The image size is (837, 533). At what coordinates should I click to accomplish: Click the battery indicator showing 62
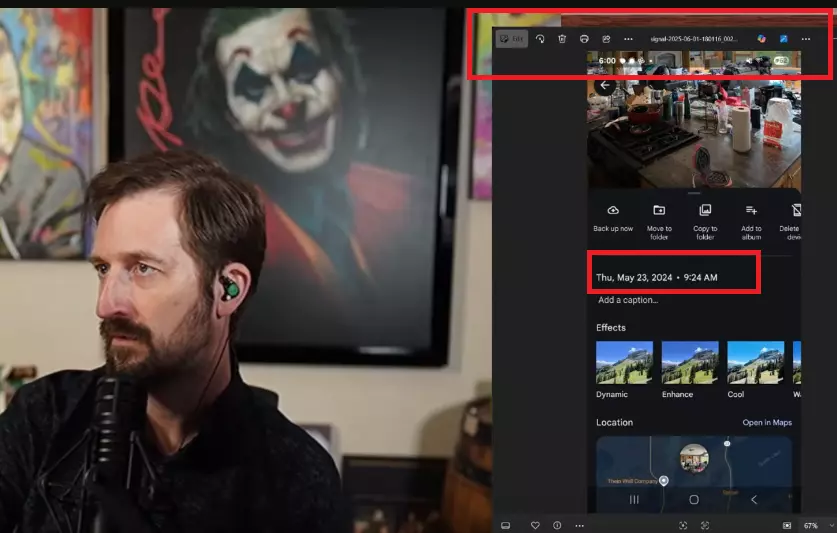781,61
